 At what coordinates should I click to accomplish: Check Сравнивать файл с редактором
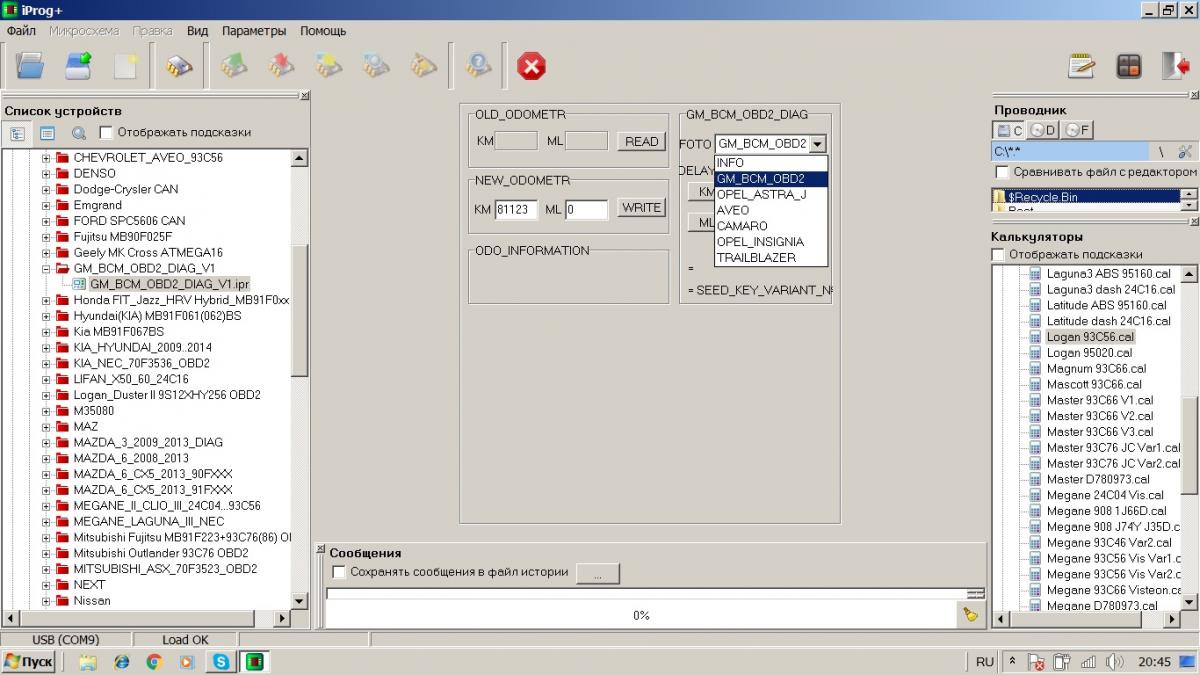1001,172
